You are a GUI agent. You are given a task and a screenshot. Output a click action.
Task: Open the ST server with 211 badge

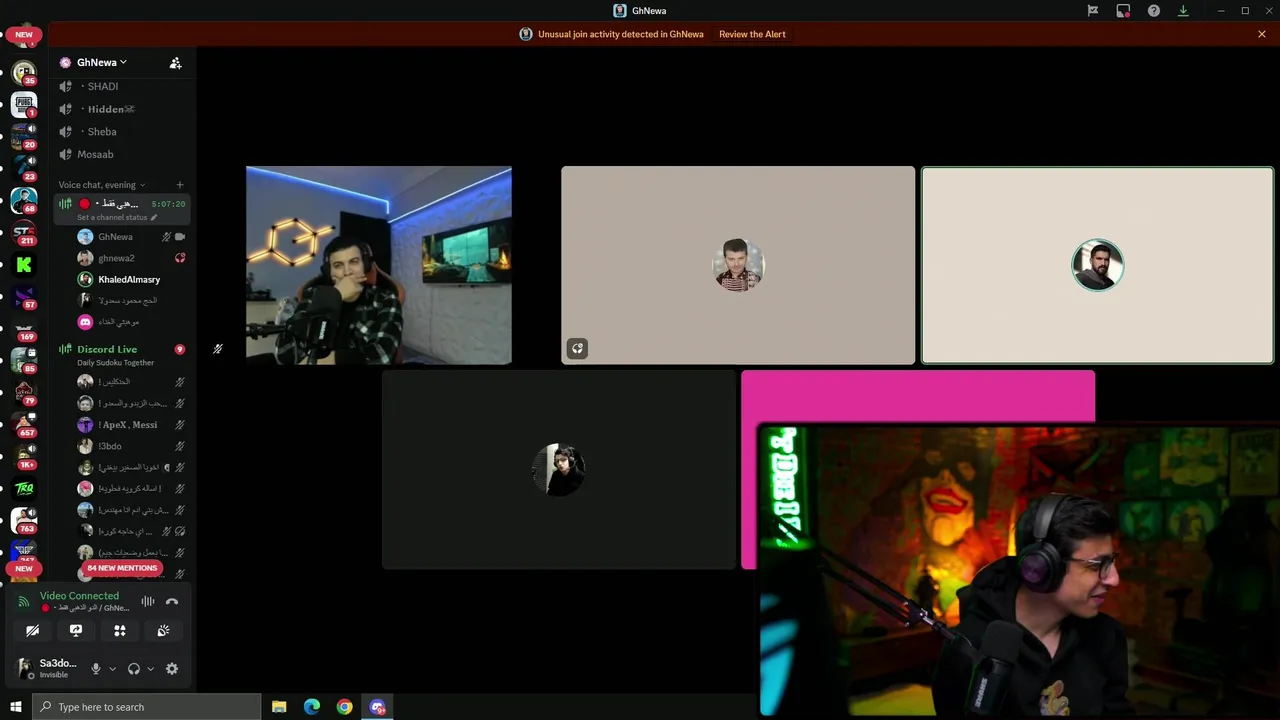coord(24,233)
